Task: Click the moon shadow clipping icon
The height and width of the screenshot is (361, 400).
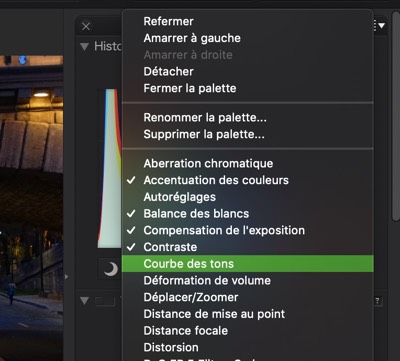Action: click(x=110, y=269)
